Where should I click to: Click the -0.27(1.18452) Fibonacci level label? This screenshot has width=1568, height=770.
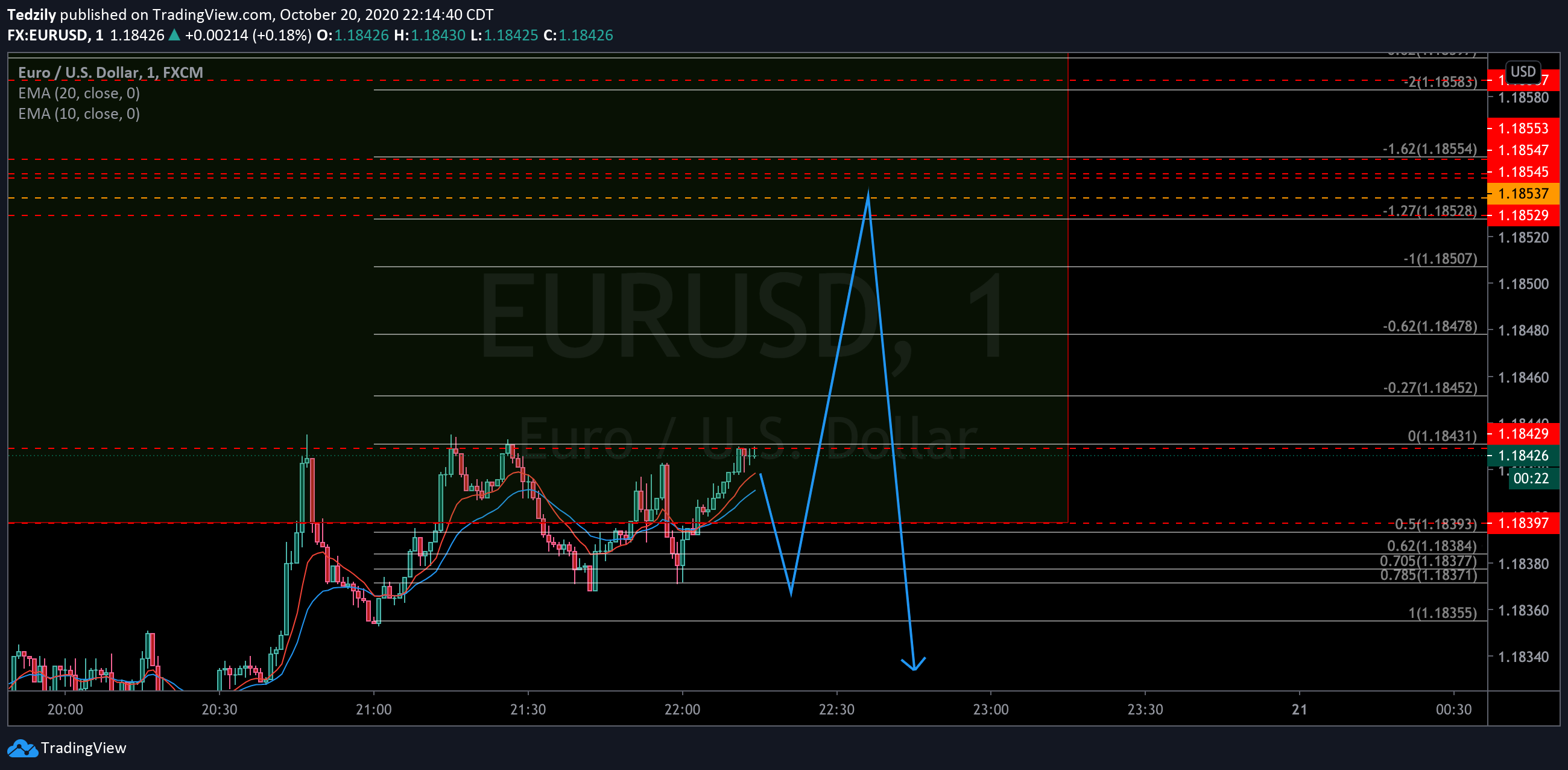point(1430,388)
